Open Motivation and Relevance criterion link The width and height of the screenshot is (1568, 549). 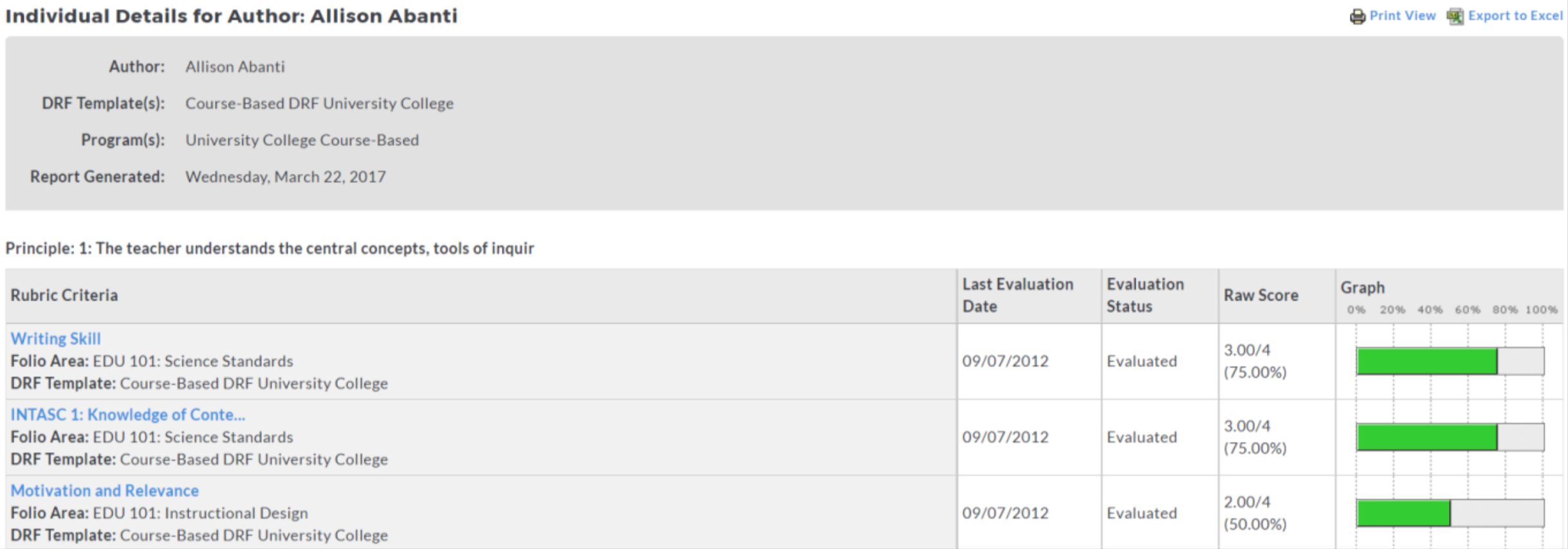(x=105, y=491)
